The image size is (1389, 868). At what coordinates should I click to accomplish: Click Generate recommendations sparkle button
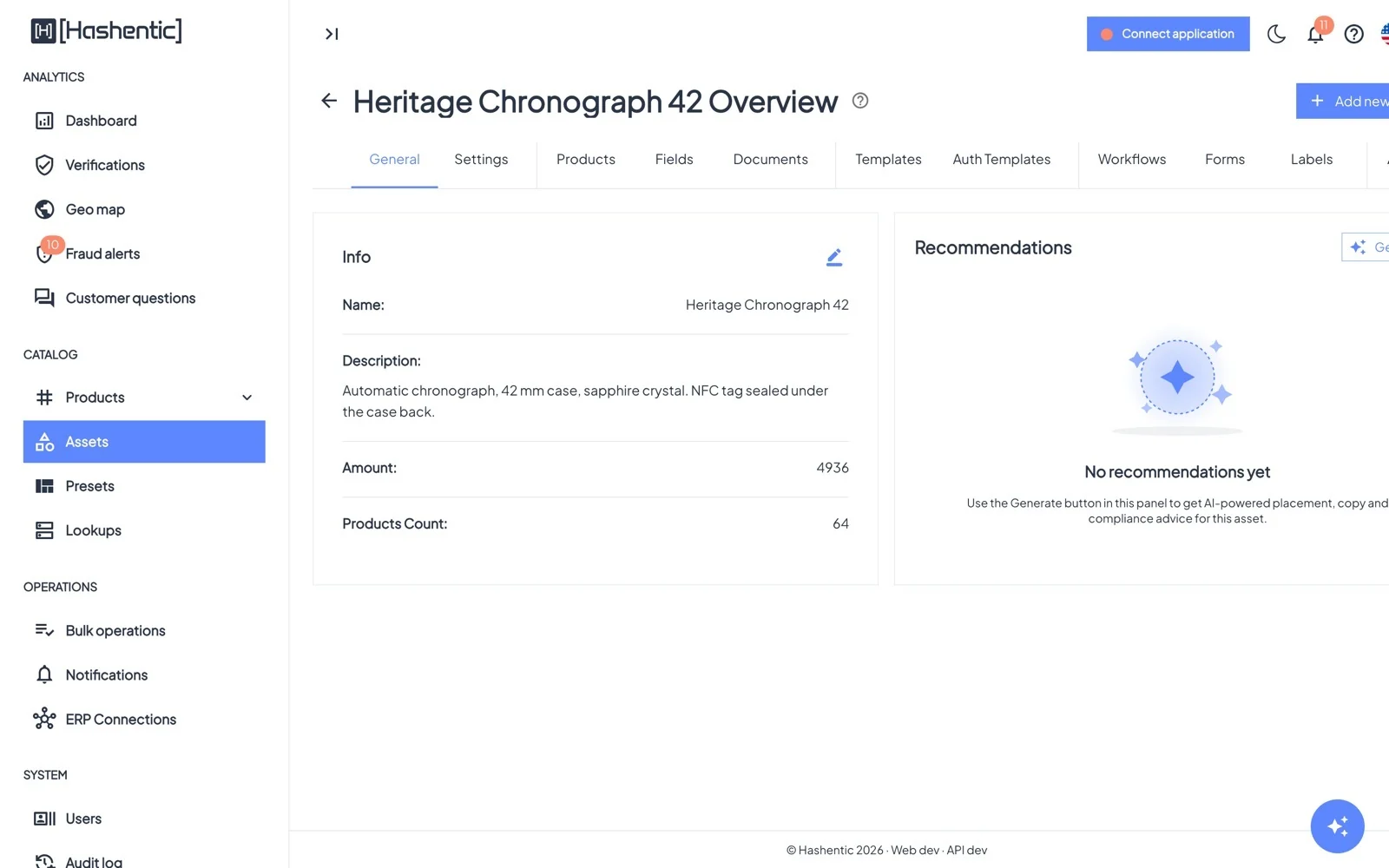(1366, 247)
